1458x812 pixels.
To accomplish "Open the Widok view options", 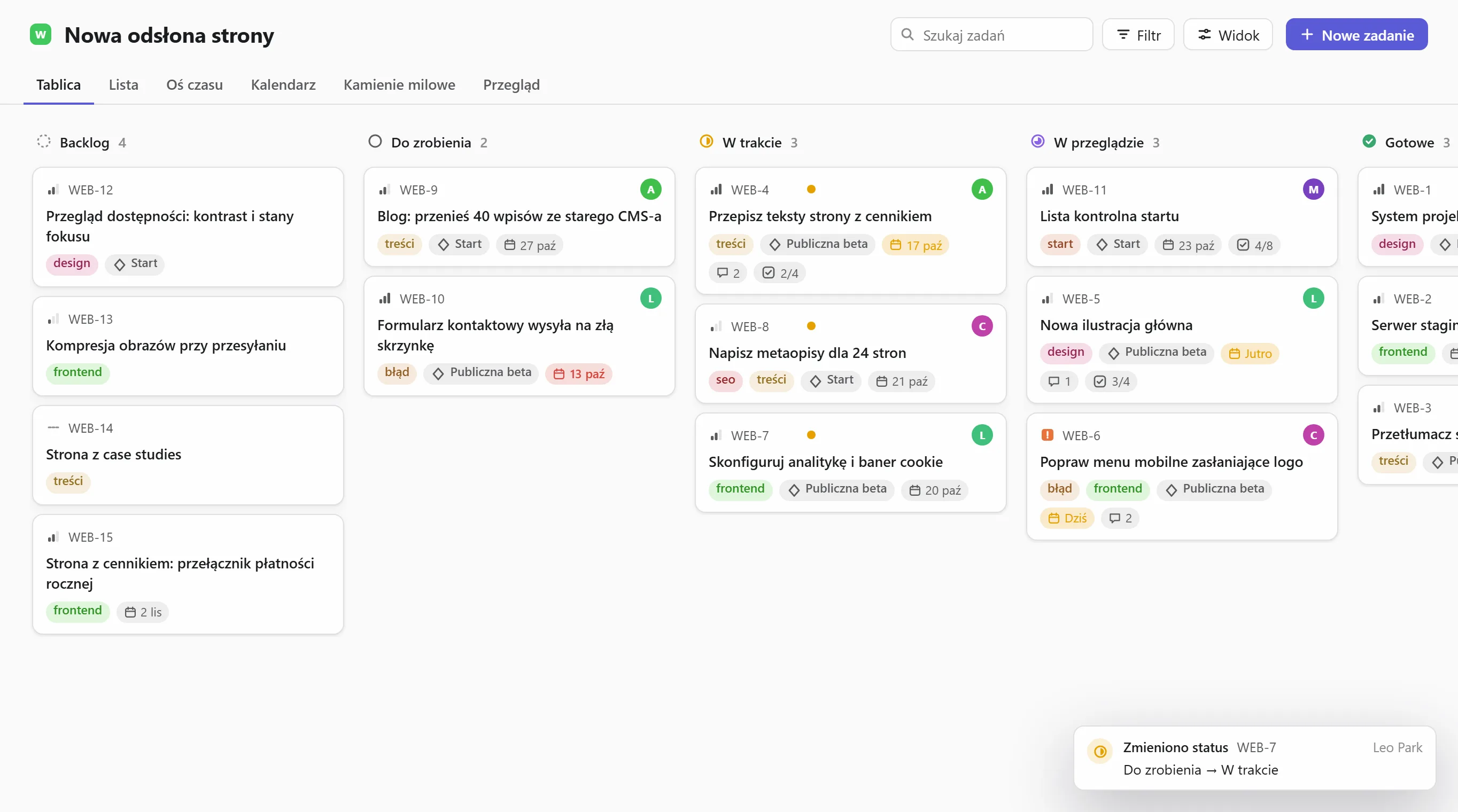I will coord(1228,35).
